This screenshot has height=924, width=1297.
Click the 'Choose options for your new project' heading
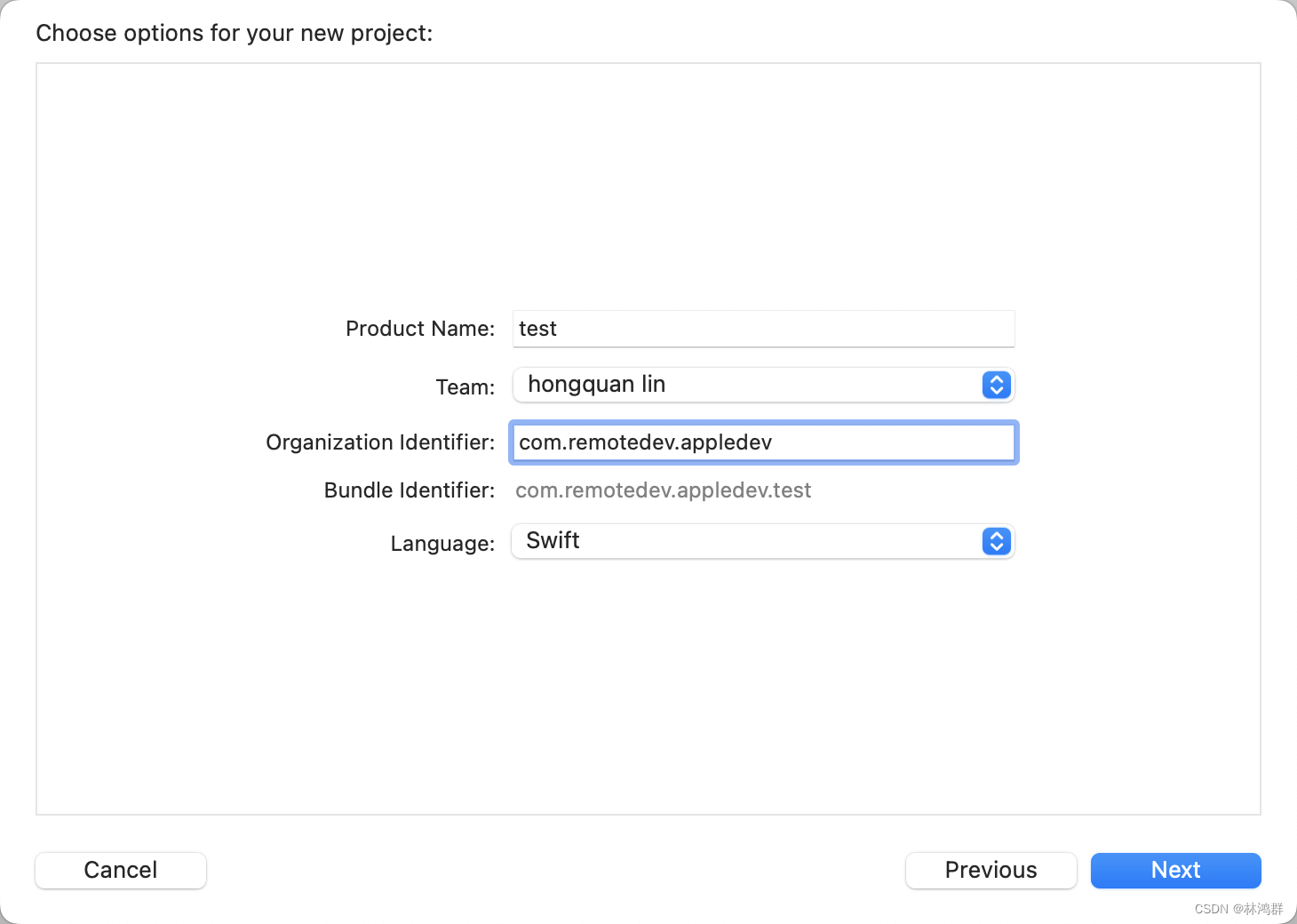235,33
